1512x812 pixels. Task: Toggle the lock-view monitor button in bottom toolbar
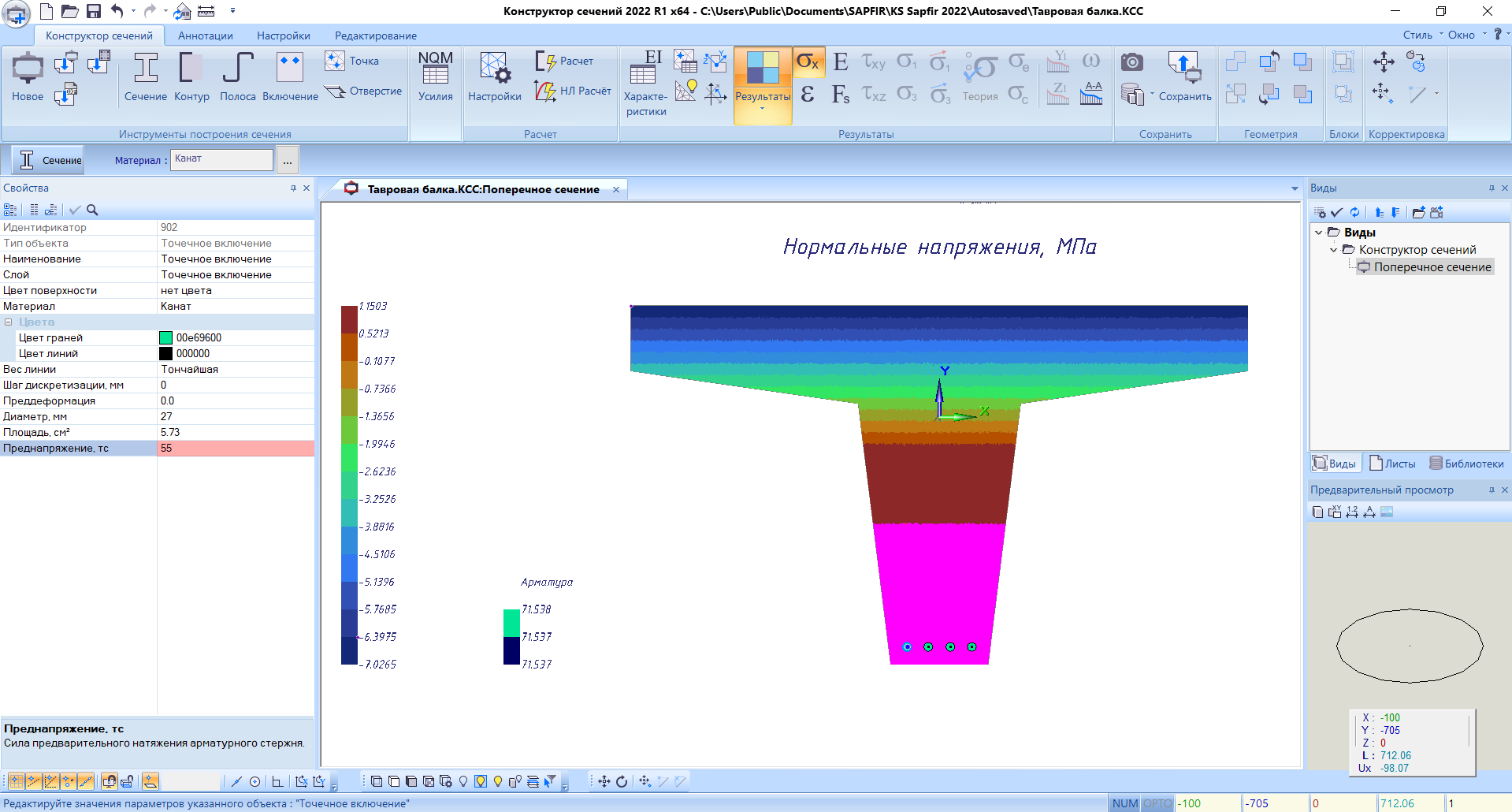point(110,781)
